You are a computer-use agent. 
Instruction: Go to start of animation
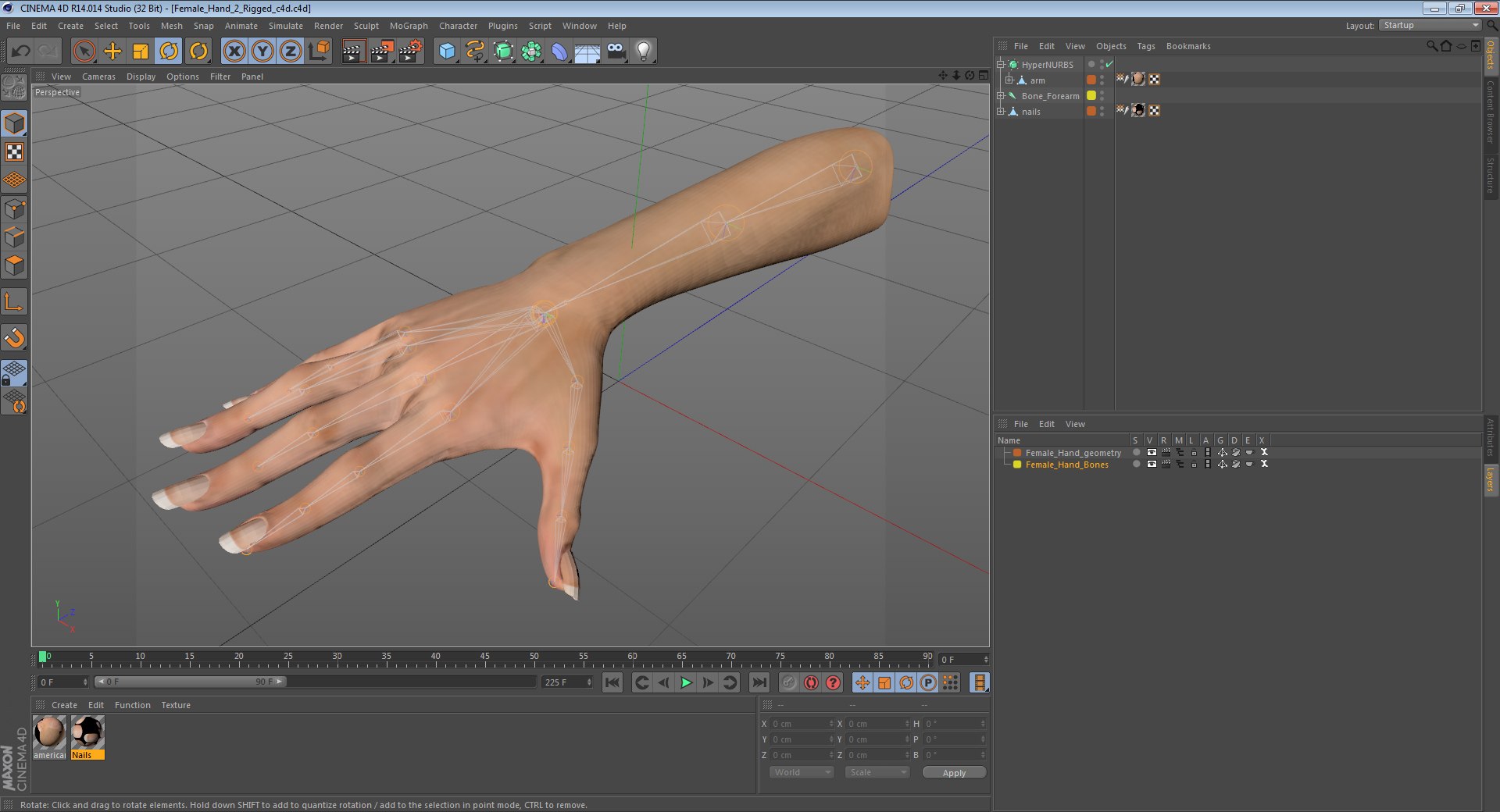pyautogui.click(x=612, y=683)
